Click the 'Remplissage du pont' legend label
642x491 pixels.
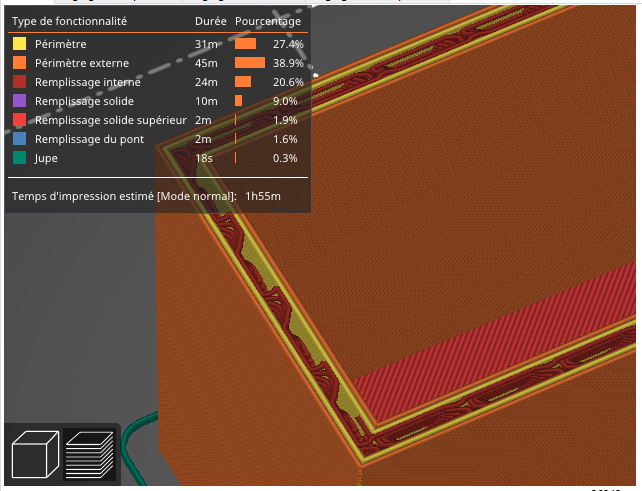tap(89, 139)
